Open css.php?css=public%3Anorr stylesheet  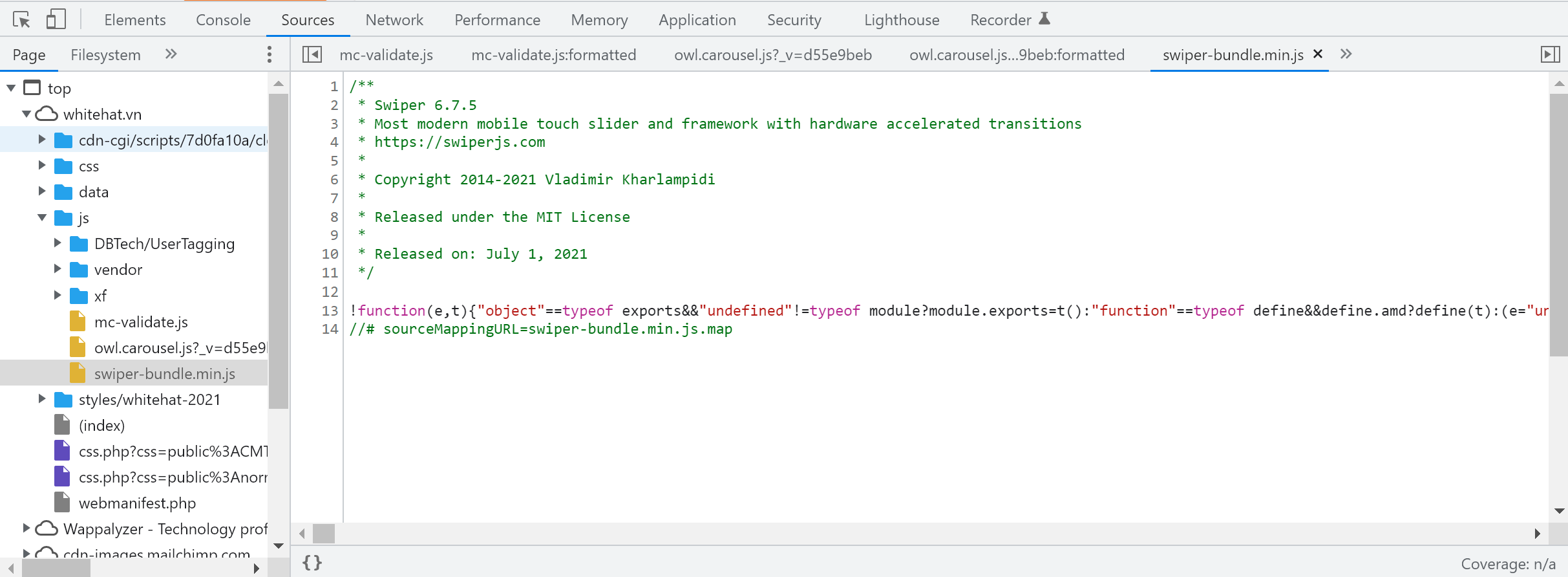click(x=173, y=477)
